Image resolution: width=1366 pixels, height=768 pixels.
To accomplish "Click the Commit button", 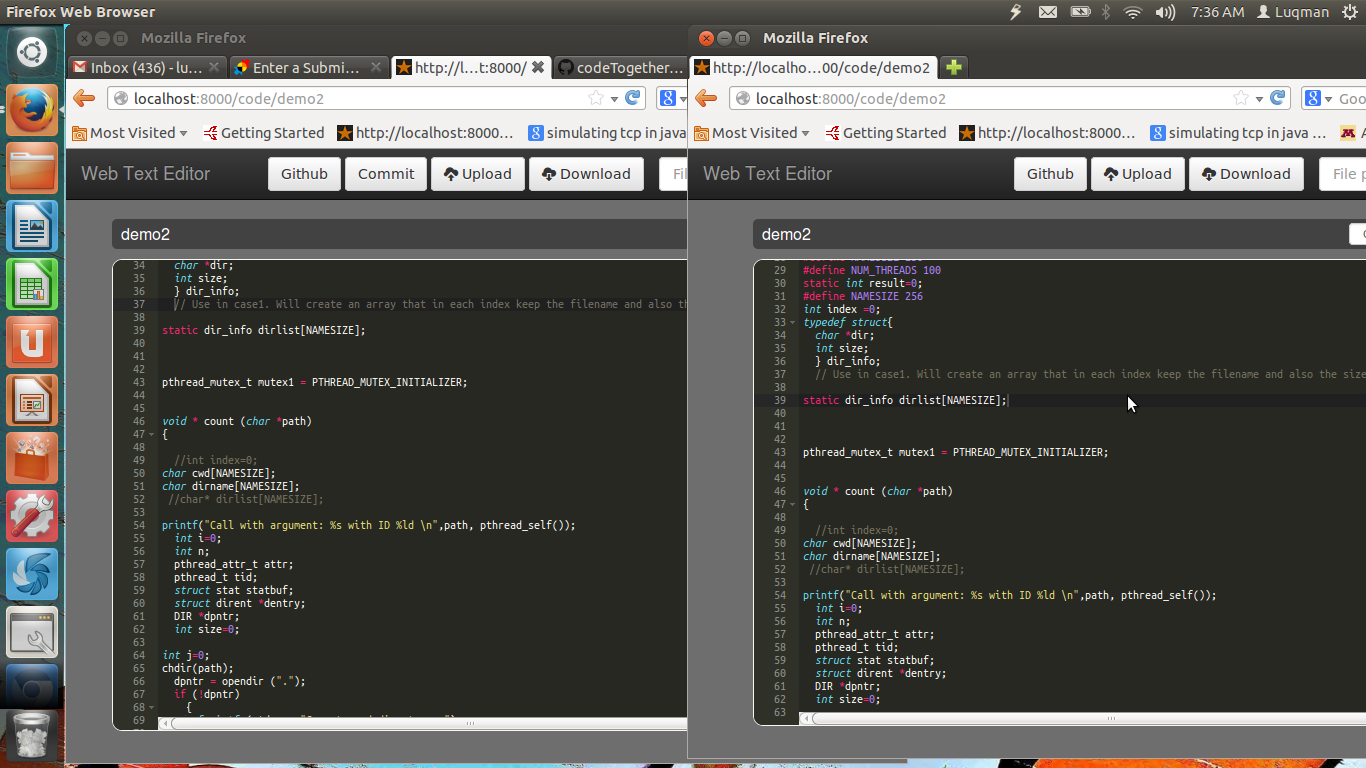I will 386,174.
